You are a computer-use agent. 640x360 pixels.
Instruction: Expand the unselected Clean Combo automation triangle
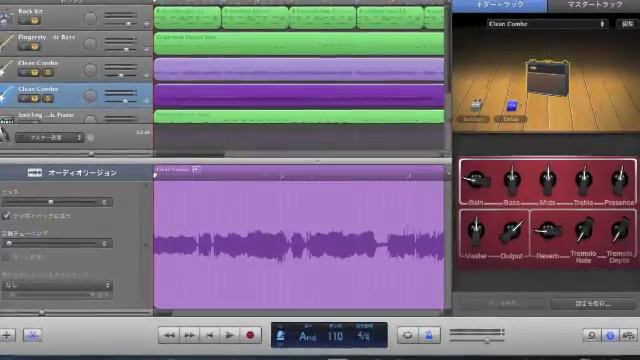coord(147,75)
